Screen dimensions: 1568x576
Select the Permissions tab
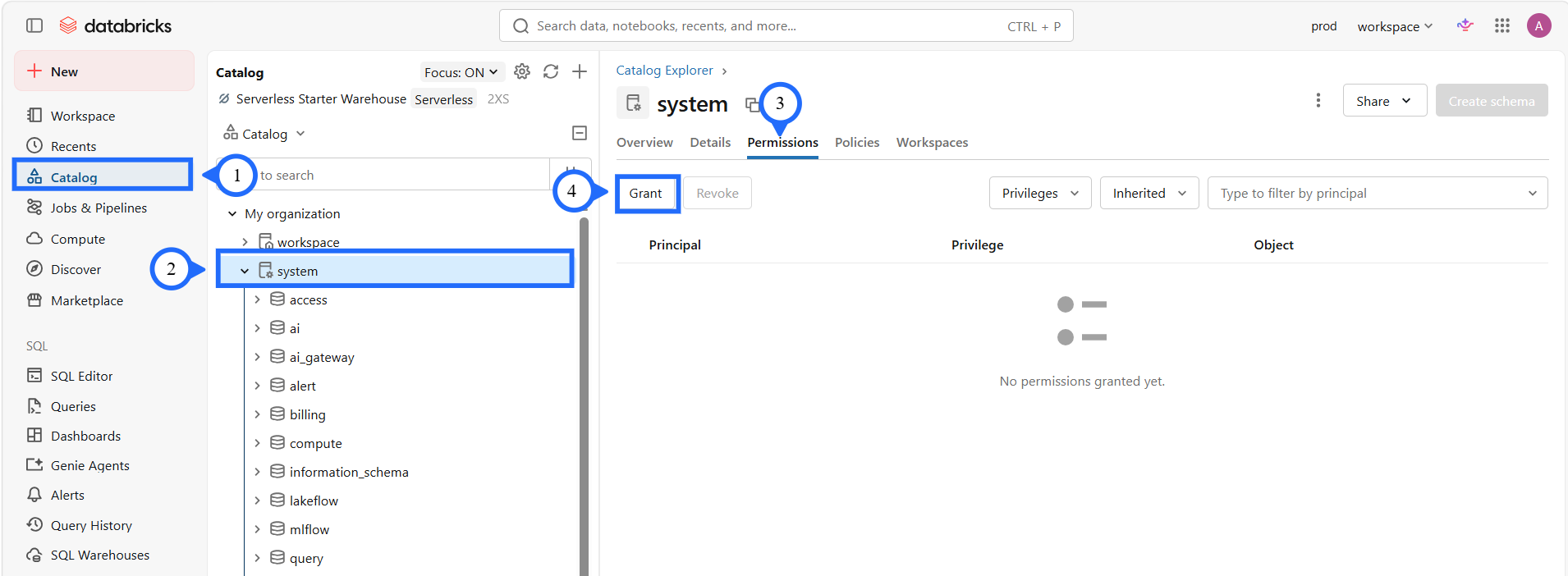[782, 142]
